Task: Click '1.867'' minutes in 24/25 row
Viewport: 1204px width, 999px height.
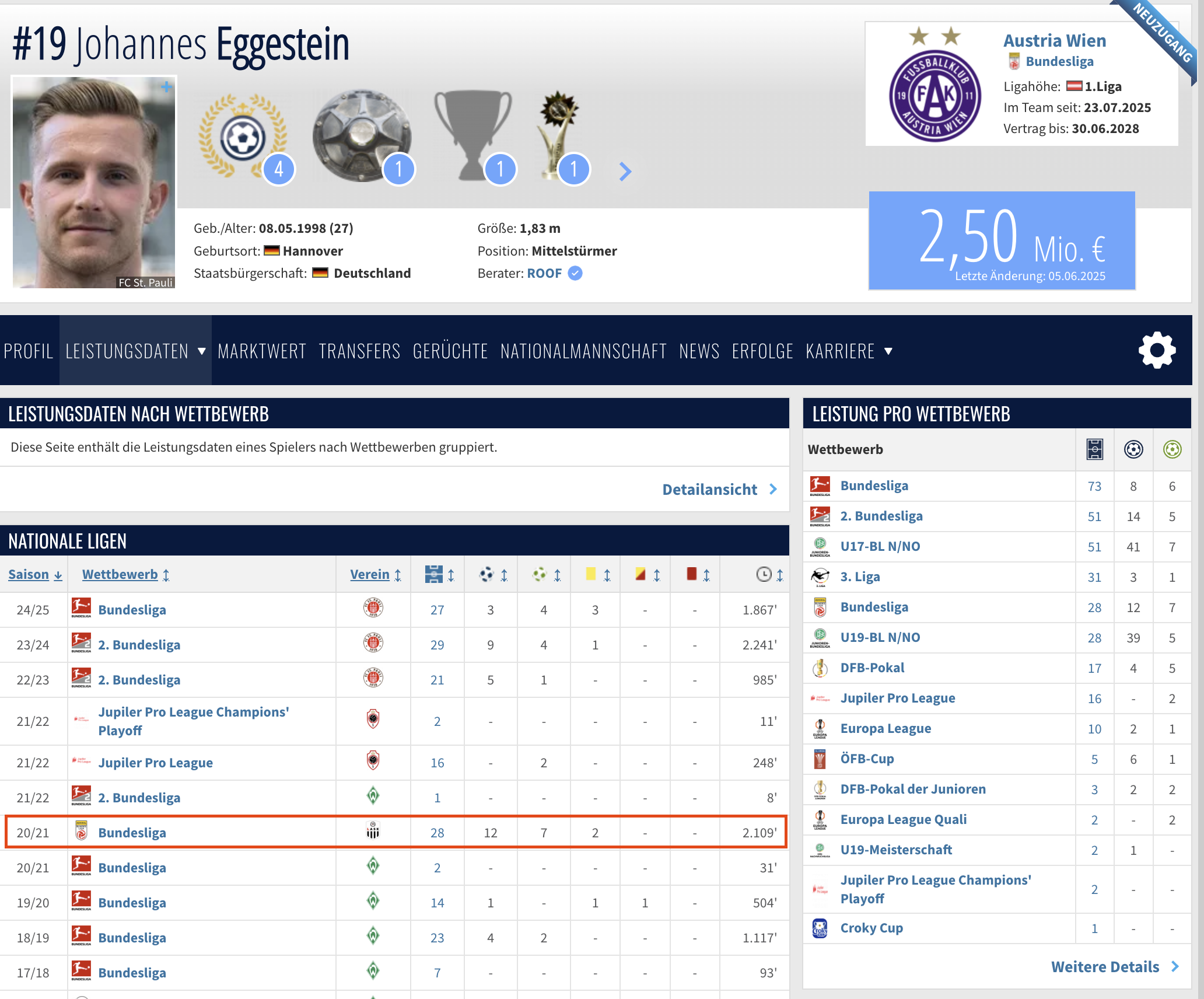Action: point(759,610)
